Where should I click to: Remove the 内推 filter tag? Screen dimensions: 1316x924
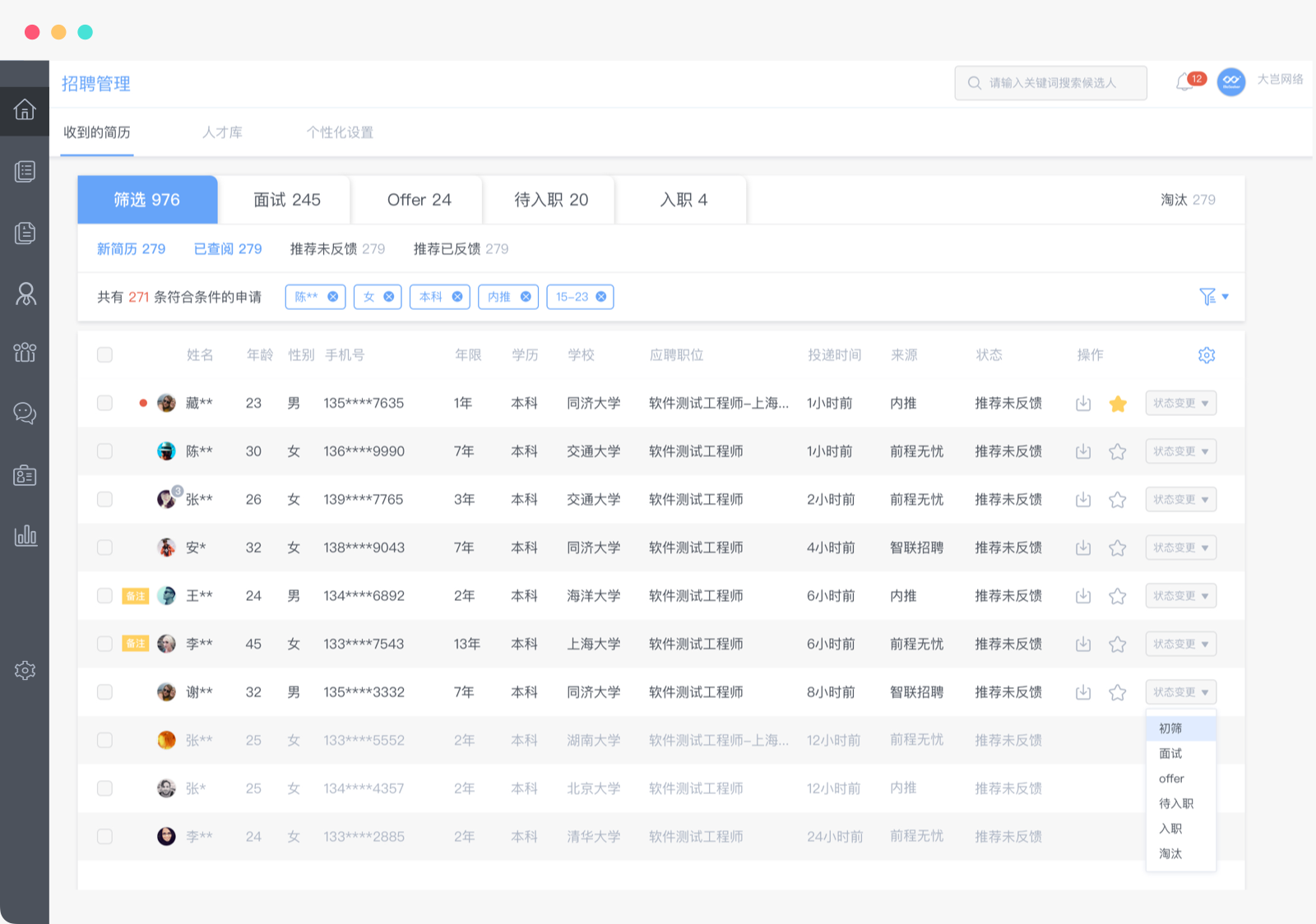coord(526,297)
